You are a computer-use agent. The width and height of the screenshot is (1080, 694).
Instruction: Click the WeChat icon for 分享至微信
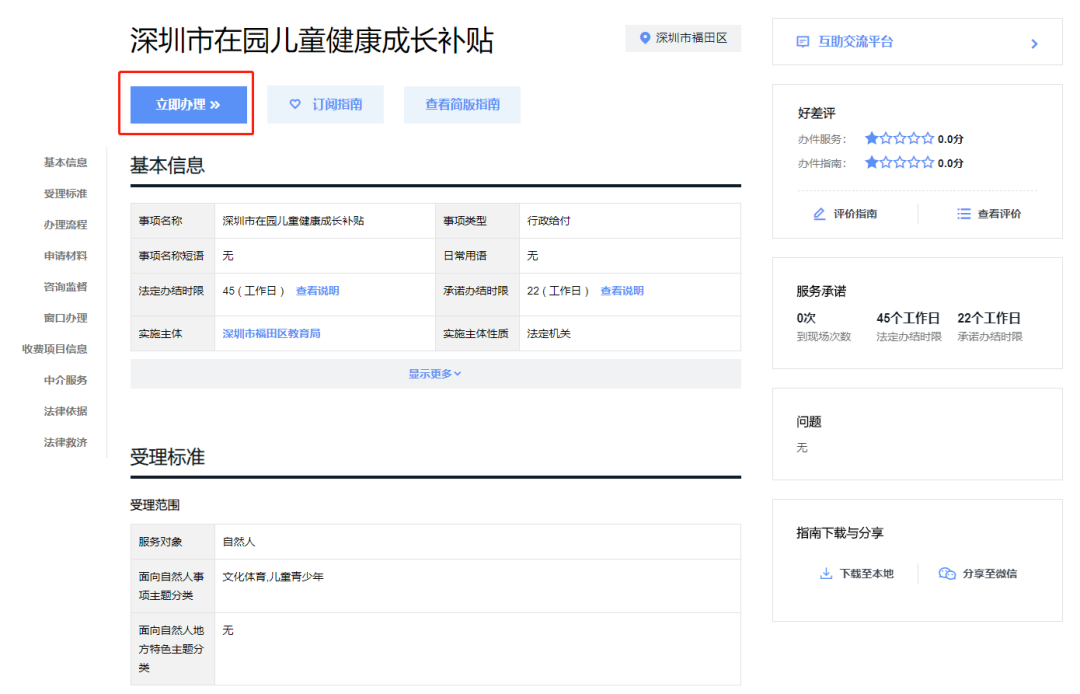(947, 574)
